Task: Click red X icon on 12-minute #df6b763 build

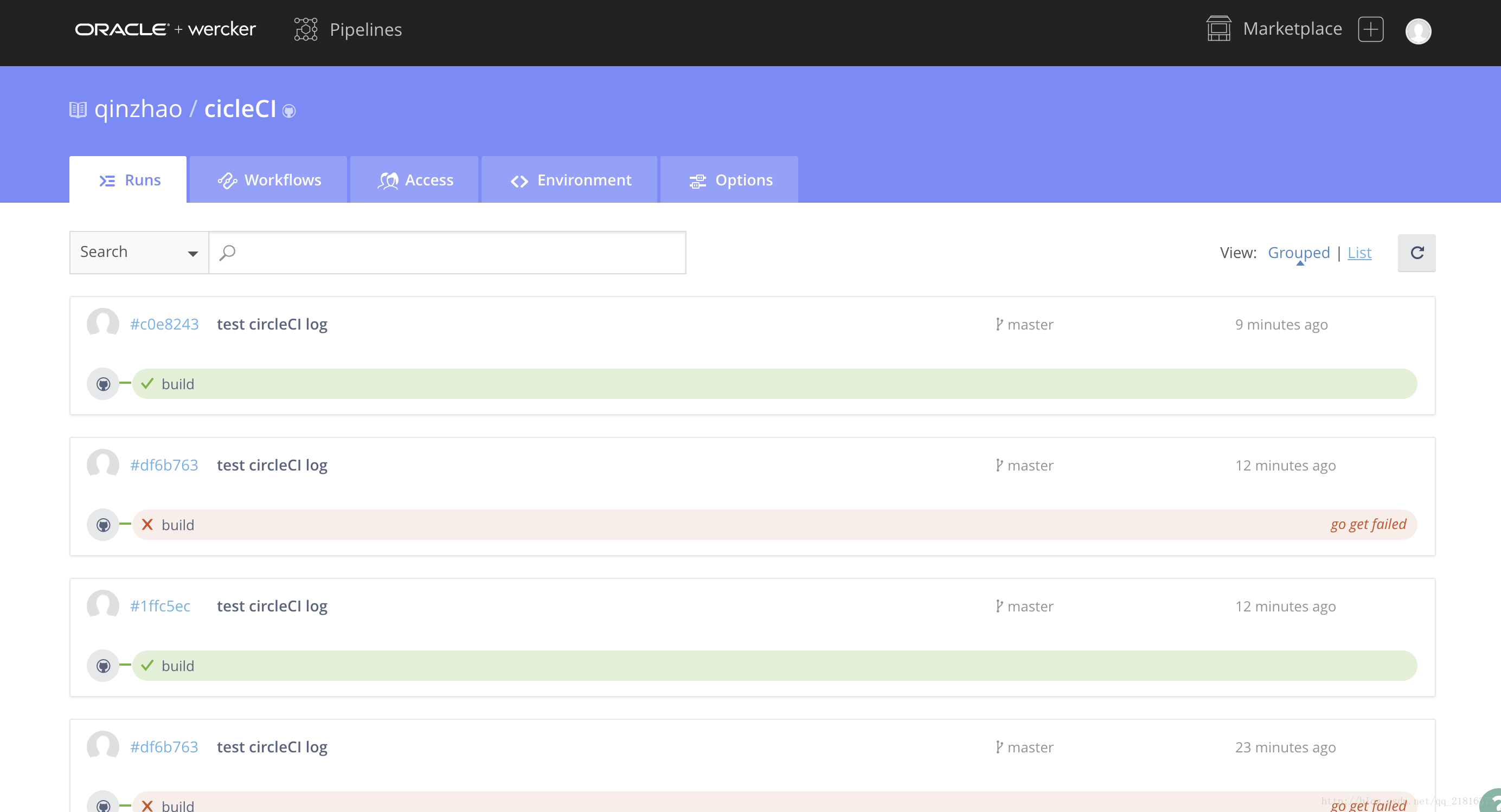Action: click(147, 524)
